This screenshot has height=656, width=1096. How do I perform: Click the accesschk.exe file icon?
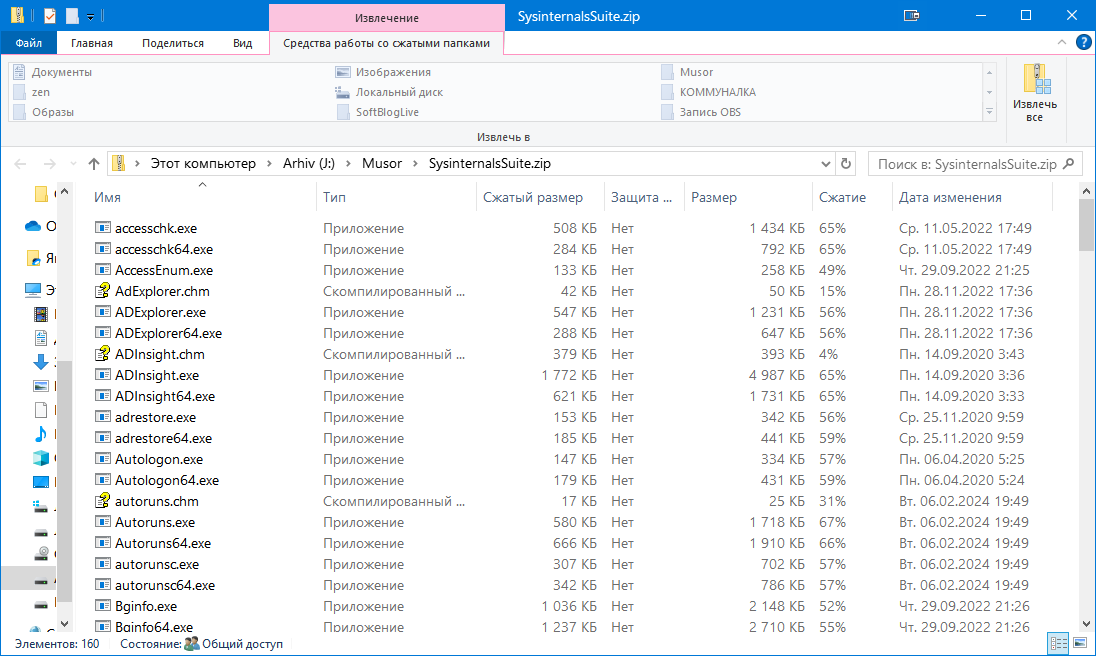tap(103, 228)
